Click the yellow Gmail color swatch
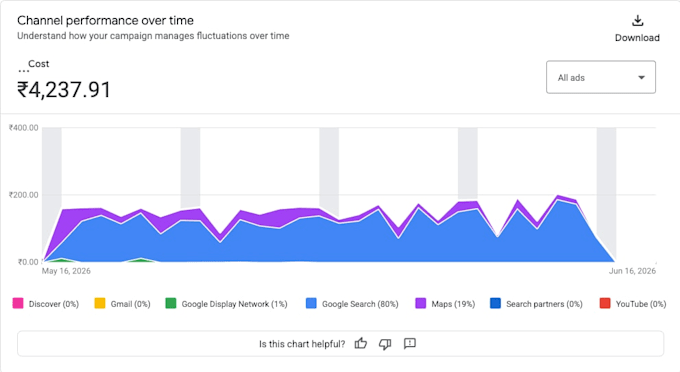 click(100, 303)
